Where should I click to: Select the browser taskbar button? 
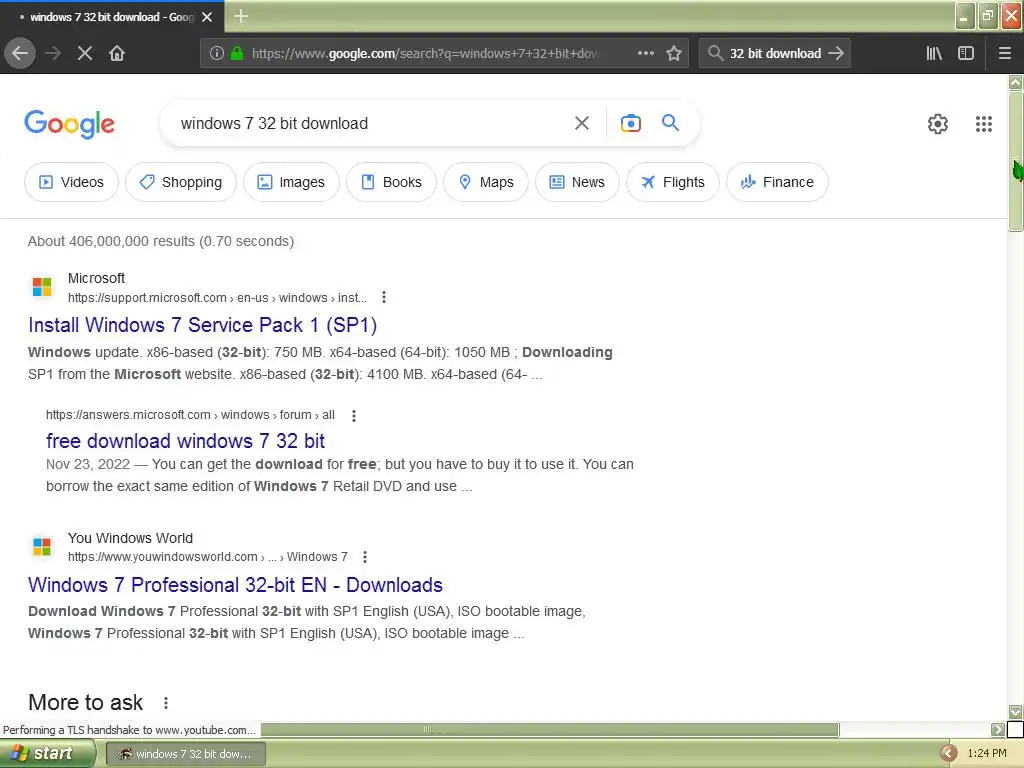(185, 754)
